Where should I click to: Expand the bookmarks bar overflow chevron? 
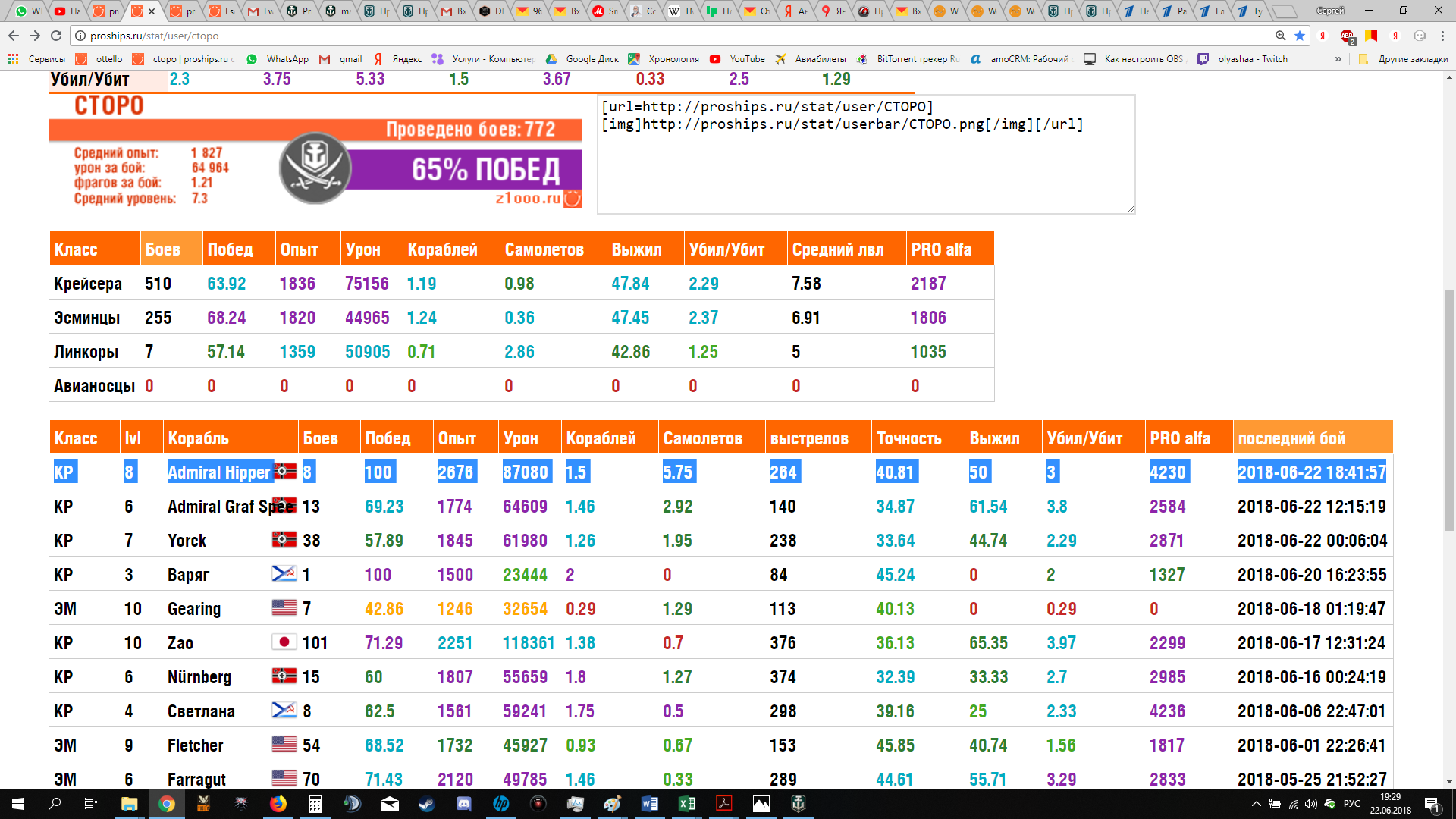tap(1338, 59)
